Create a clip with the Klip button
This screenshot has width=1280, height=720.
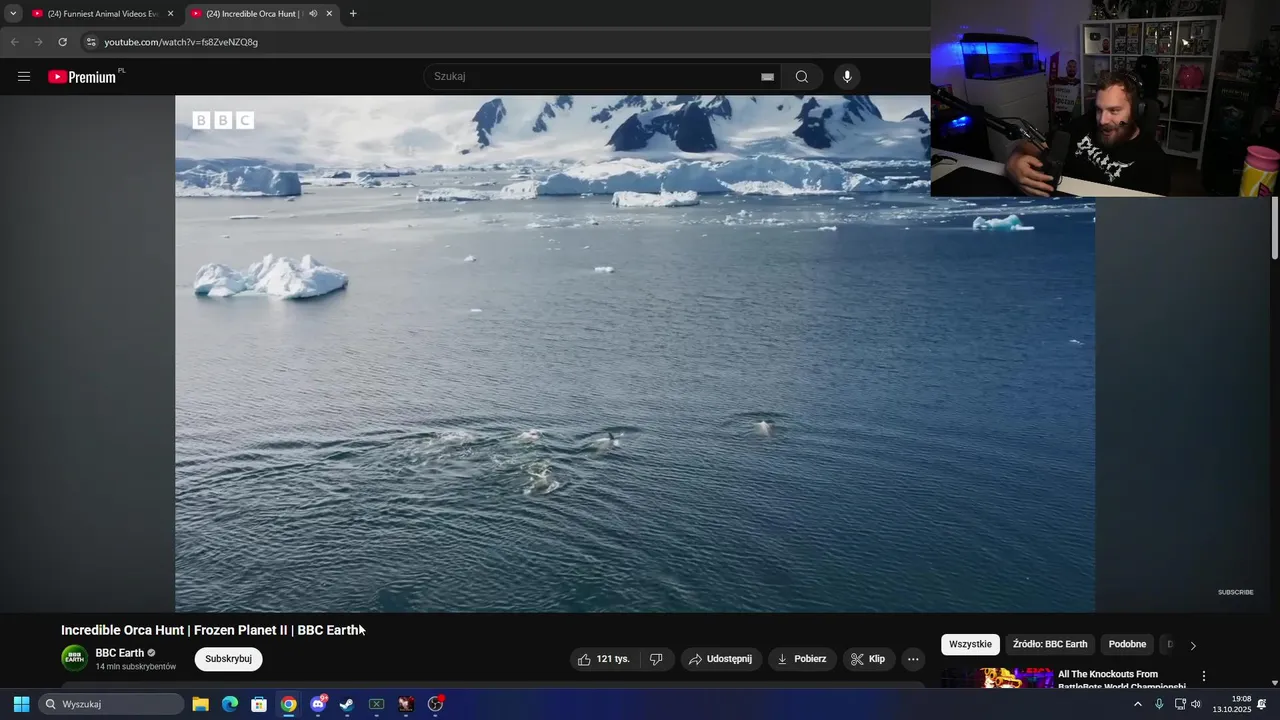click(868, 659)
